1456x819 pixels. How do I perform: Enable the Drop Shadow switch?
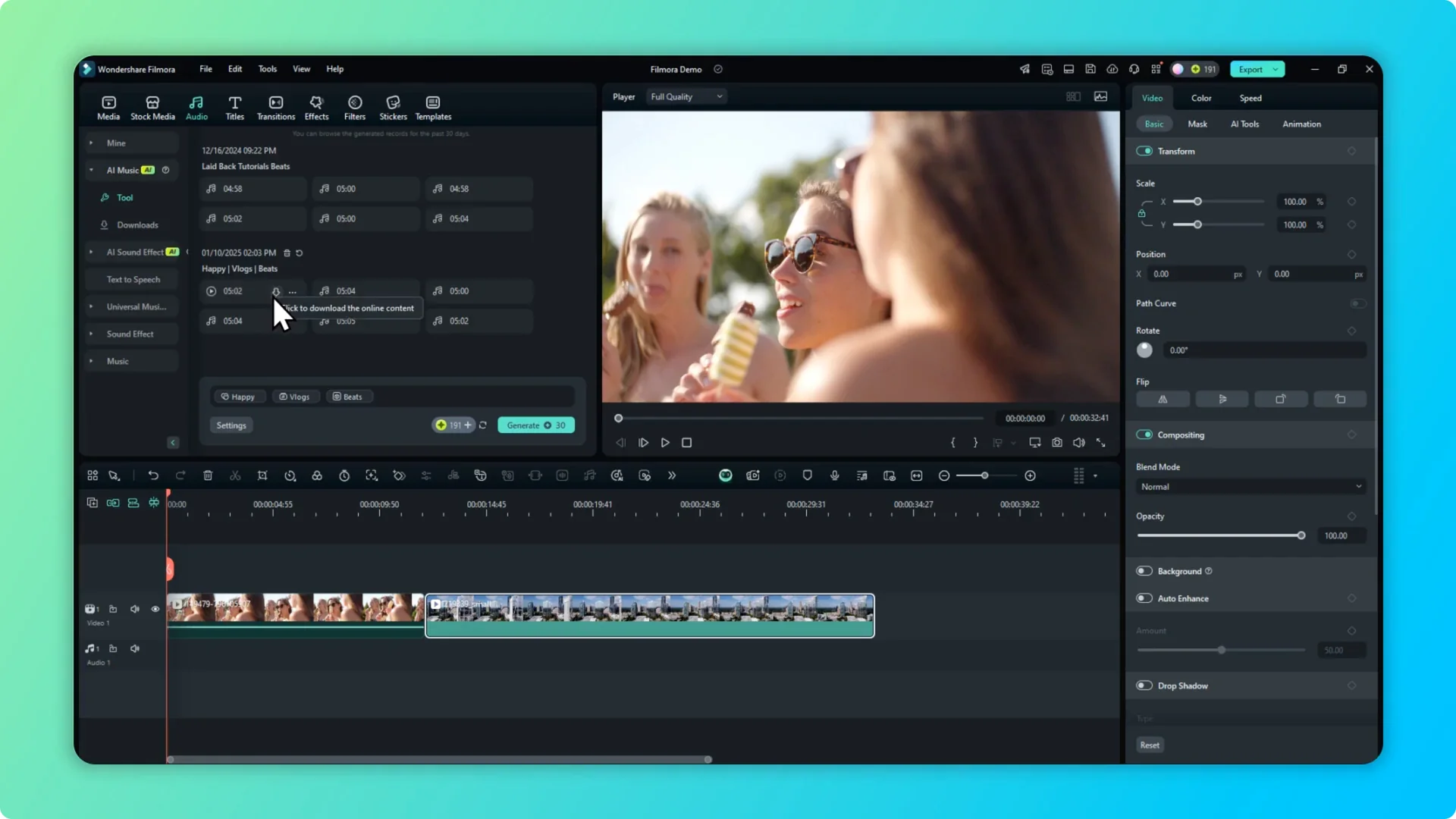click(x=1144, y=686)
